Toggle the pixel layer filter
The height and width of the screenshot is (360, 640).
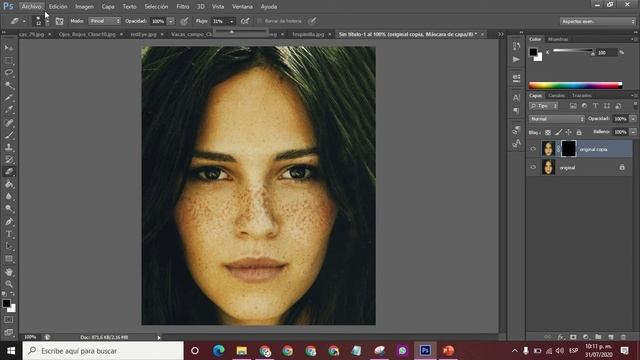click(573, 106)
